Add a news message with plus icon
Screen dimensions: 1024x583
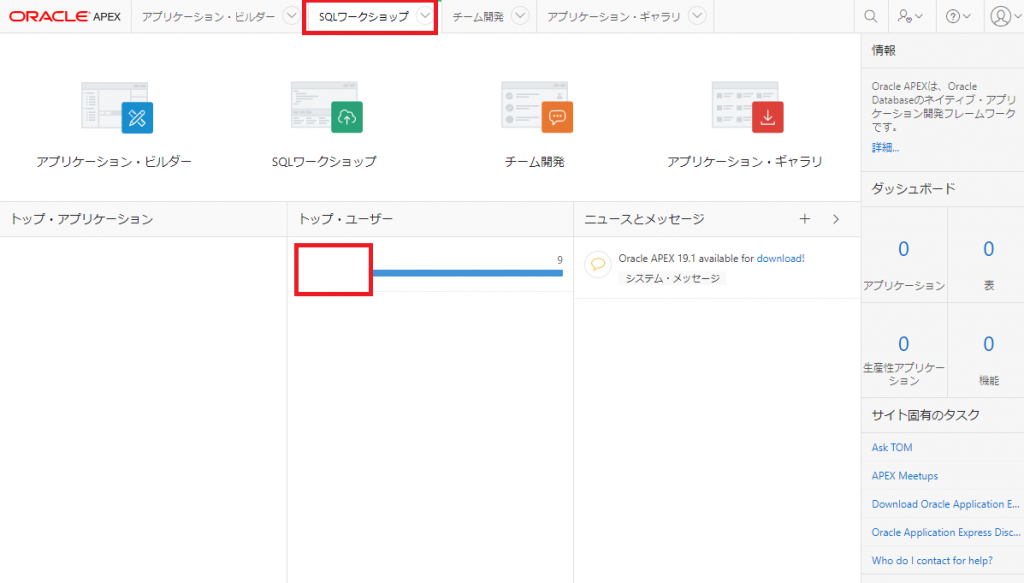pos(805,219)
